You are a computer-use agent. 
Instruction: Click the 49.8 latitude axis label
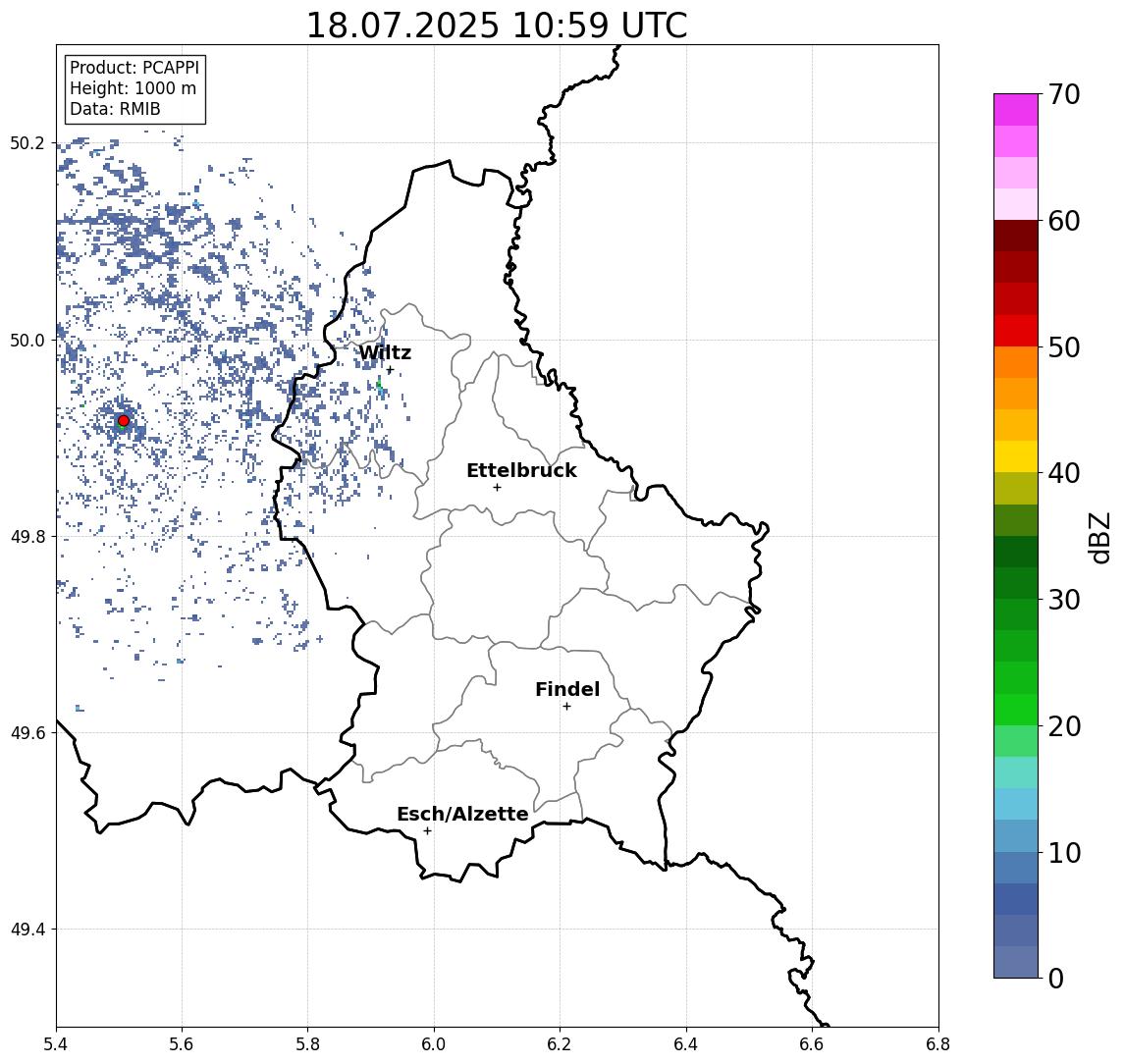point(27,536)
